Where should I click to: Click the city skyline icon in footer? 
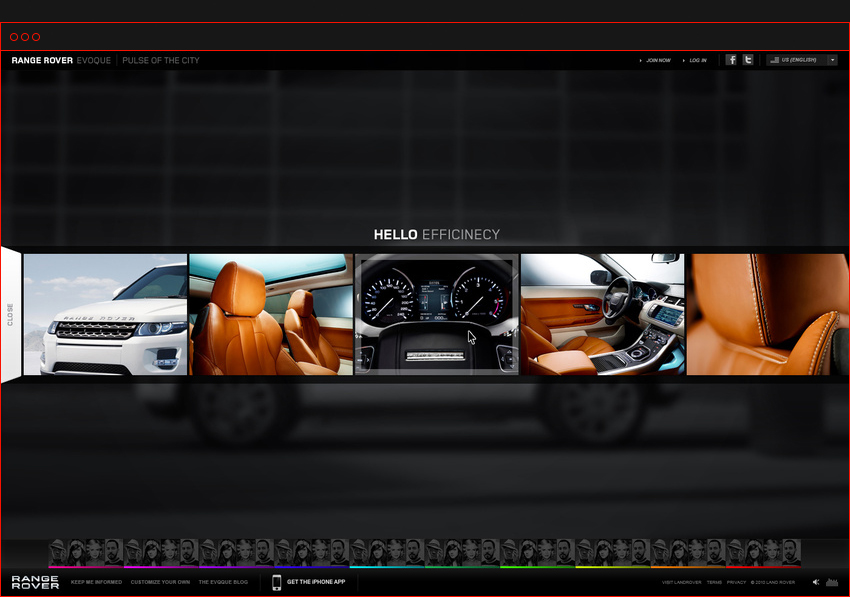click(x=830, y=582)
